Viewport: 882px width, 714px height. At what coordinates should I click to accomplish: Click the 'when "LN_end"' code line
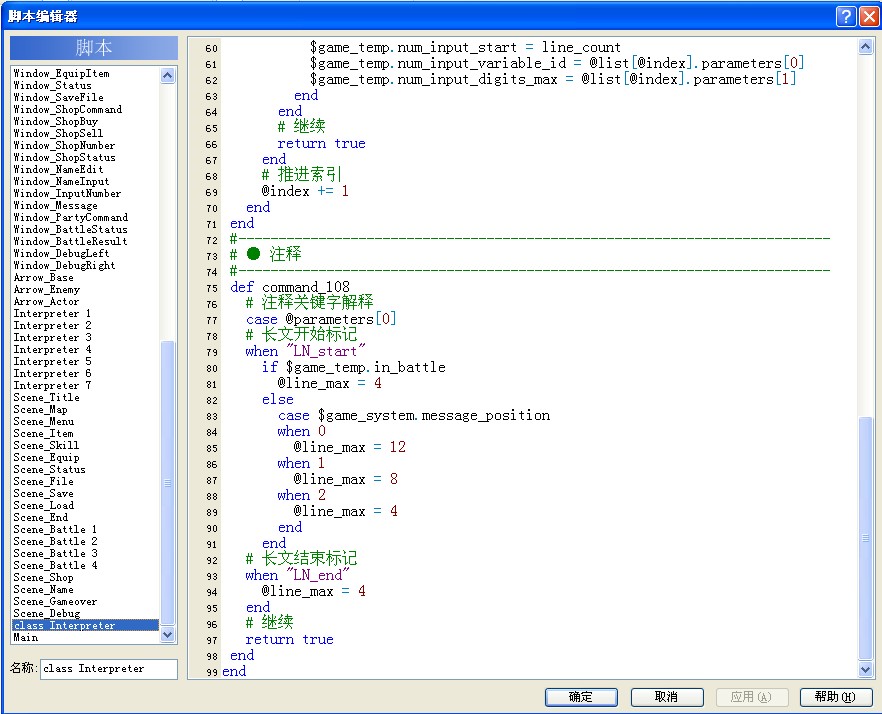(x=298, y=575)
